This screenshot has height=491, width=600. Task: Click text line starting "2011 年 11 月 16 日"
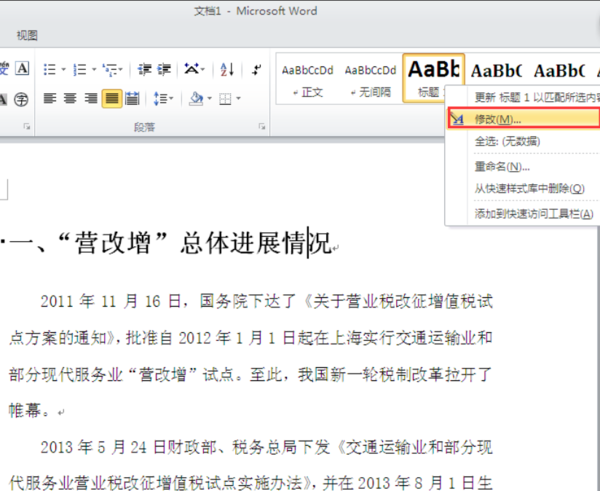(x=267, y=302)
